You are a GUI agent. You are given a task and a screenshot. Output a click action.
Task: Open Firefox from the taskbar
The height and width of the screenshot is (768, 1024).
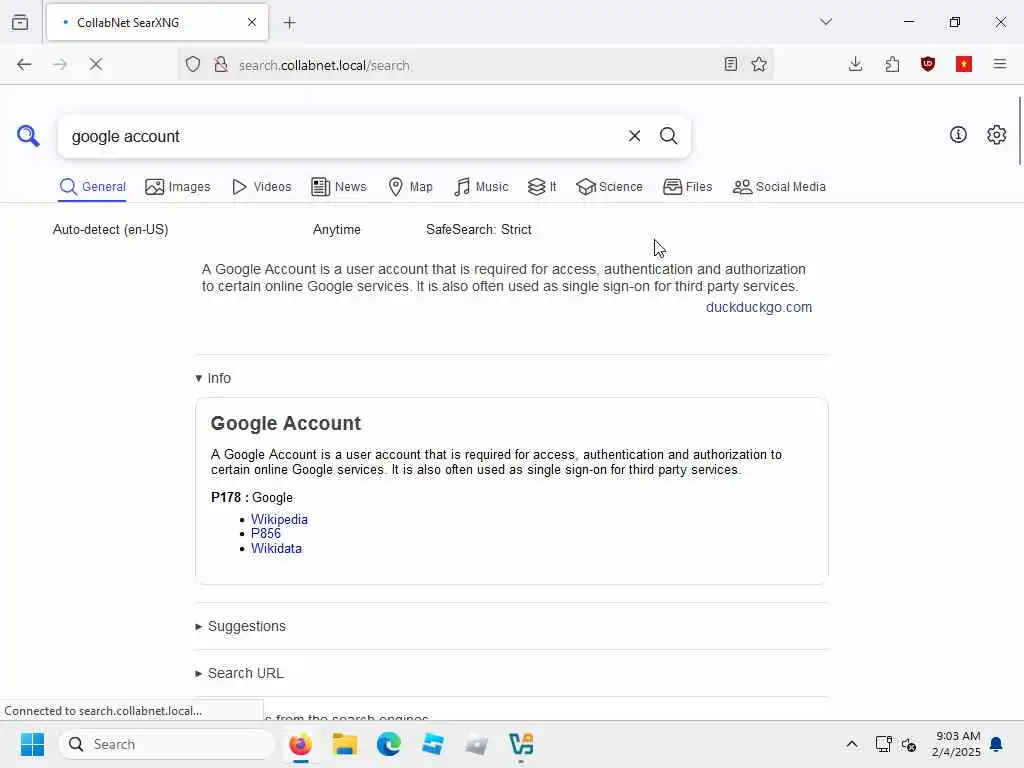300,744
